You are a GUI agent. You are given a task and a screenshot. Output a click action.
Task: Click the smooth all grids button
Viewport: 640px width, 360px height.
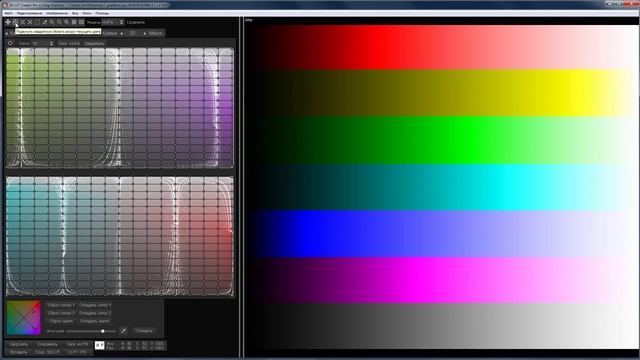point(95,321)
